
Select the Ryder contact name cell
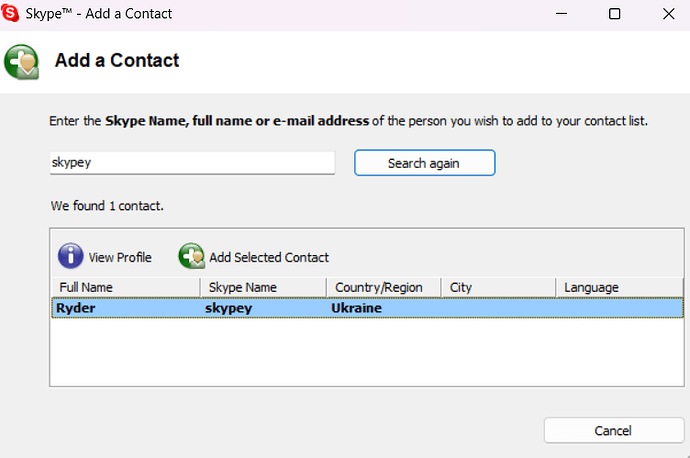coord(76,308)
